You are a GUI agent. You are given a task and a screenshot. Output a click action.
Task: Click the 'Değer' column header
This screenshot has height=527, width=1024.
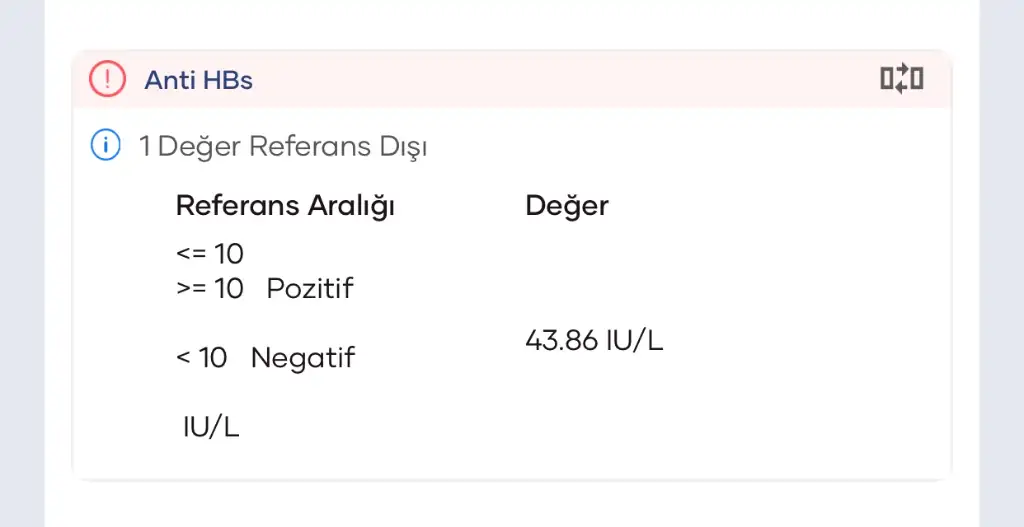tap(567, 206)
